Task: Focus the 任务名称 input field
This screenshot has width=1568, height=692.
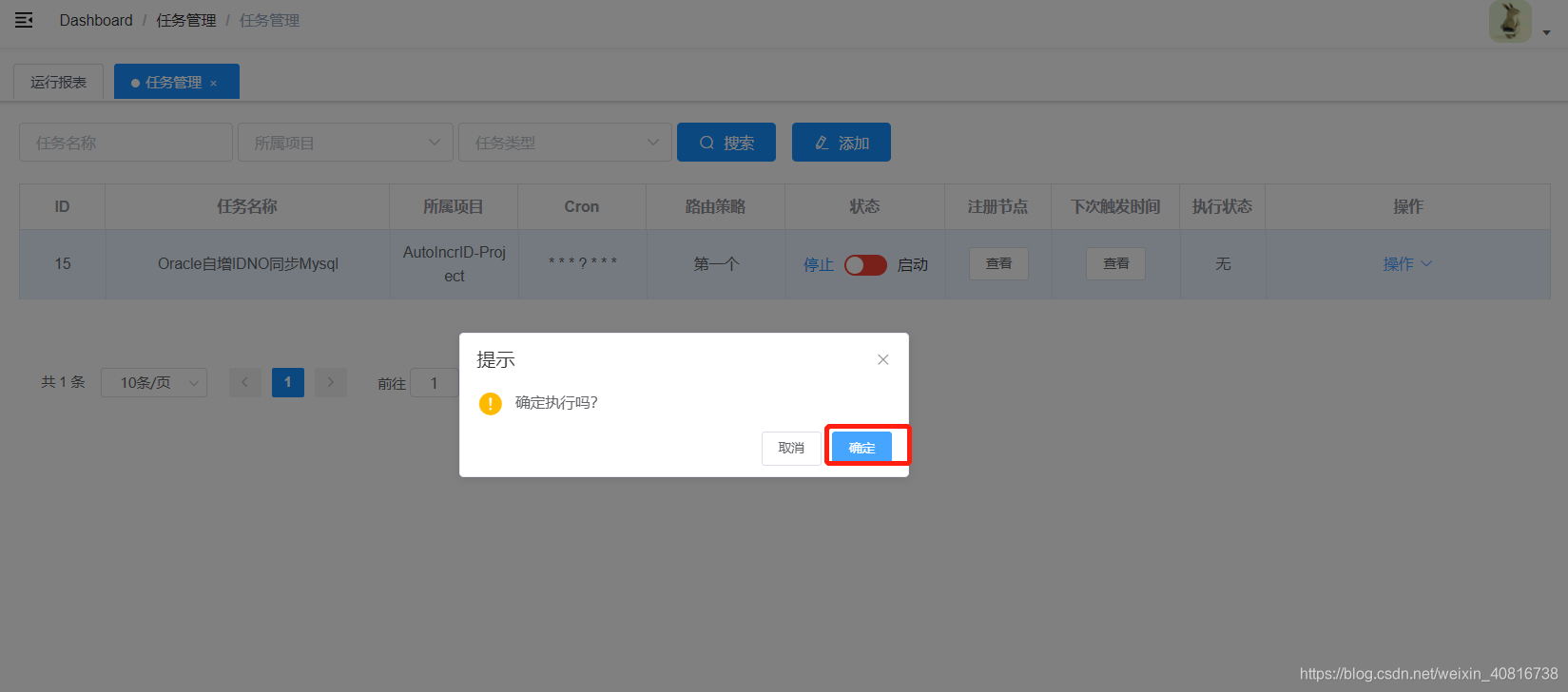Action: (x=126, y=143)
